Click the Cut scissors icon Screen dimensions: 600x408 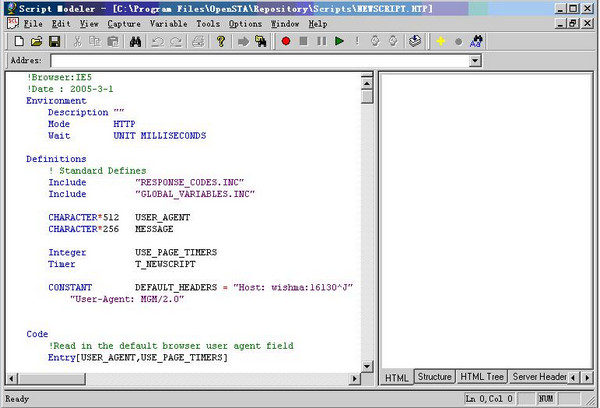pos(74,41)
